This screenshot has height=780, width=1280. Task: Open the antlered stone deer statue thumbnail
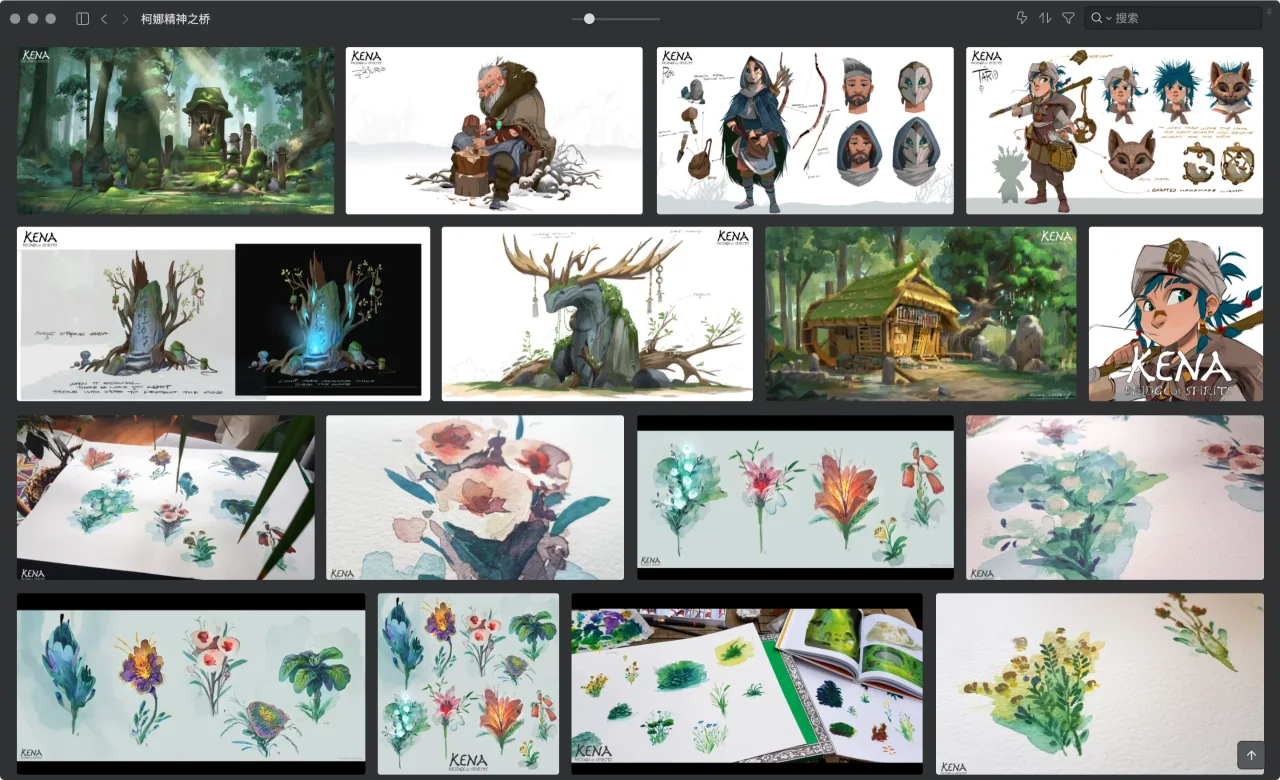point(597,314)
